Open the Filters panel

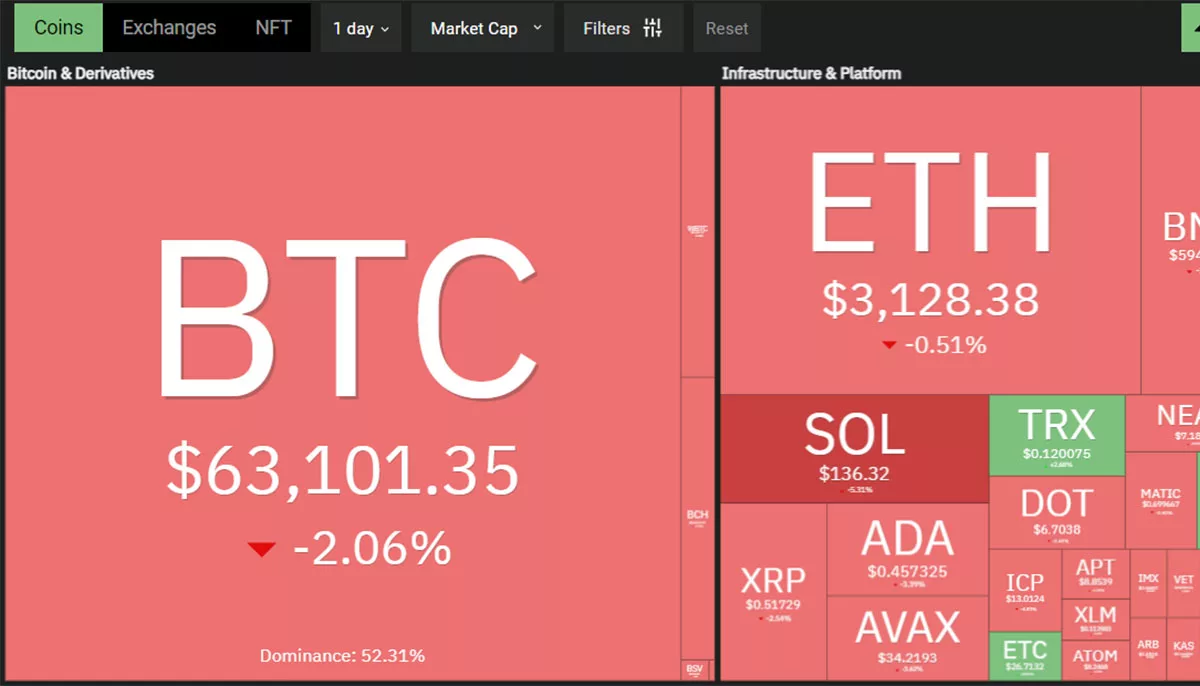[623, 28]
